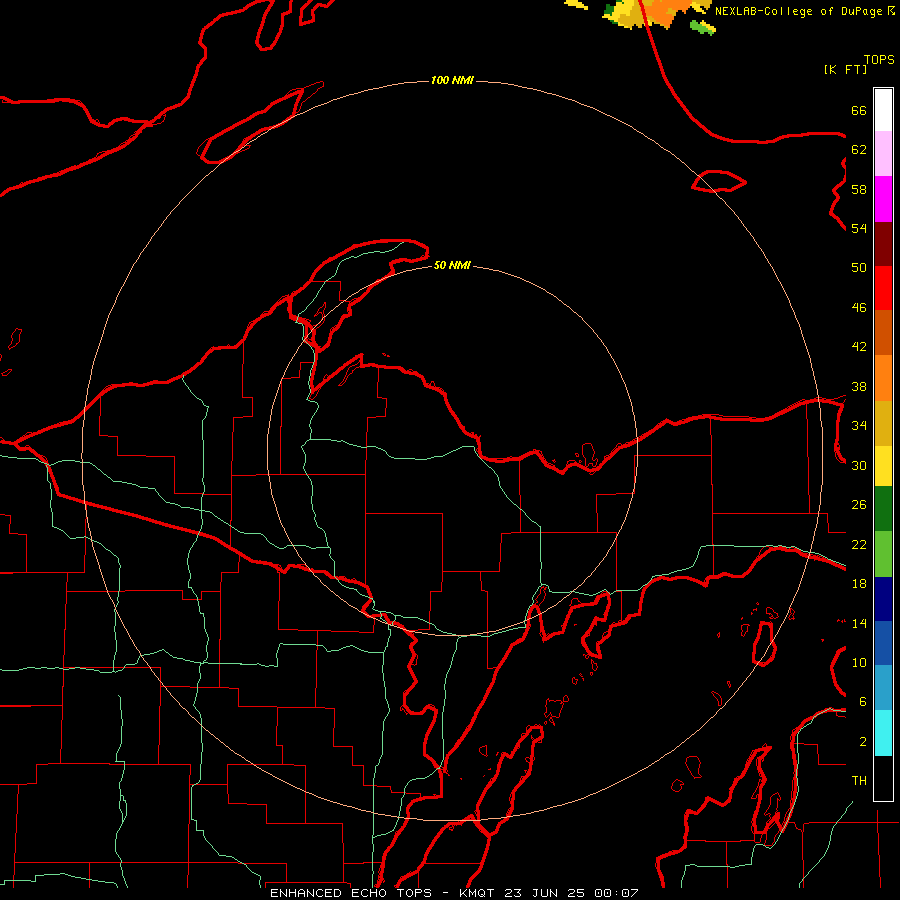Click the '38' legend value
This screenshot has width=900, height=900.
859,386
